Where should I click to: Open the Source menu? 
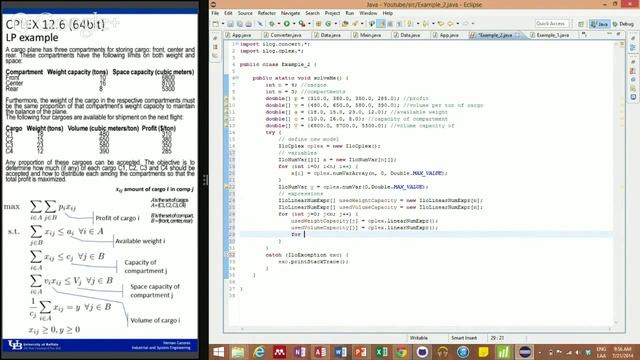(245, 13)
